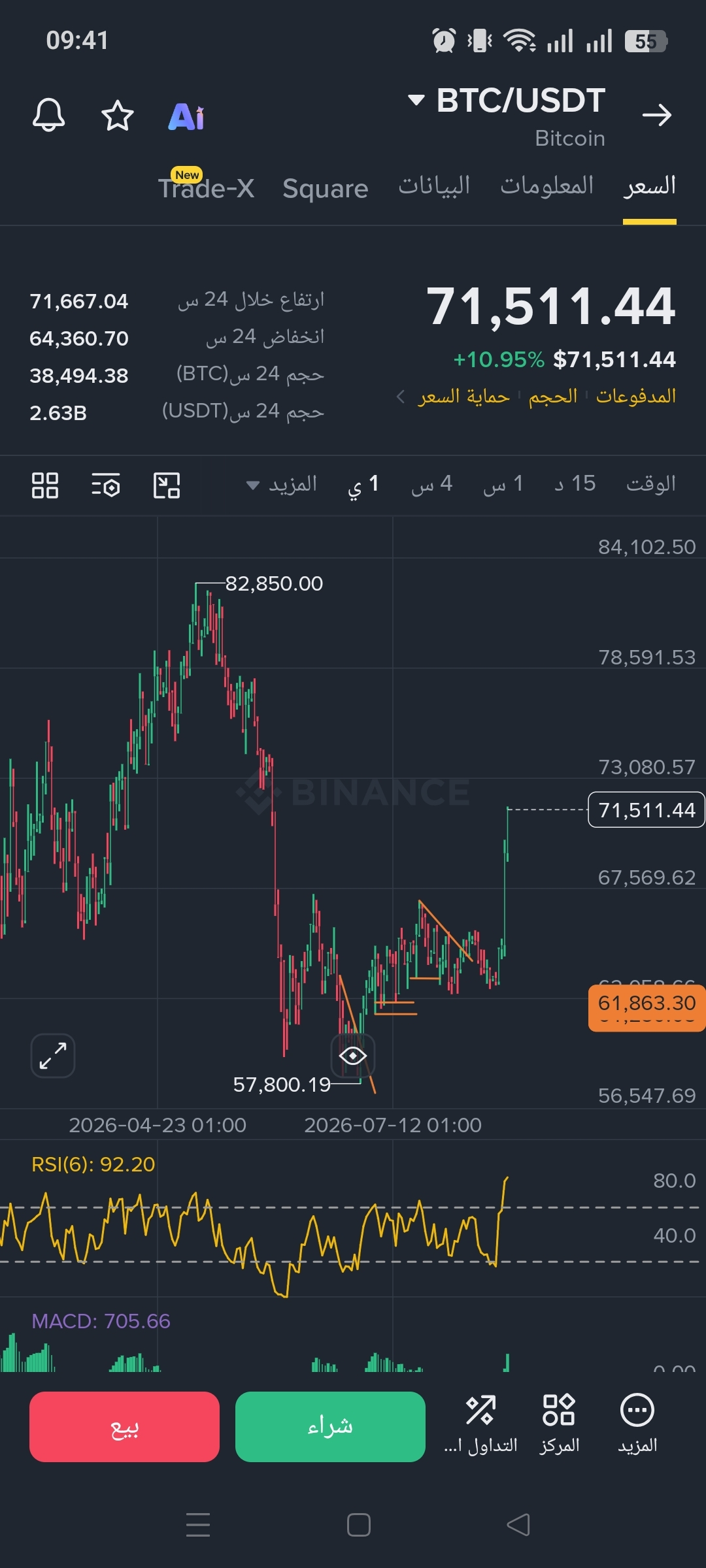Add BTC/USDT to favorites with star
Viewport: 706px width, 1568px height.
(x=118, y=116)
